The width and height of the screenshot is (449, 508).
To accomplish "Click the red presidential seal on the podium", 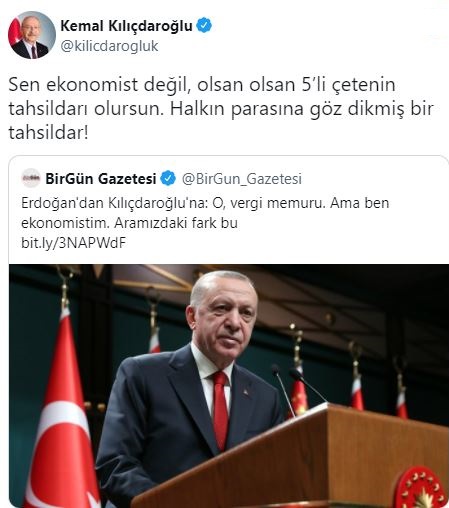I will point(421,487).
